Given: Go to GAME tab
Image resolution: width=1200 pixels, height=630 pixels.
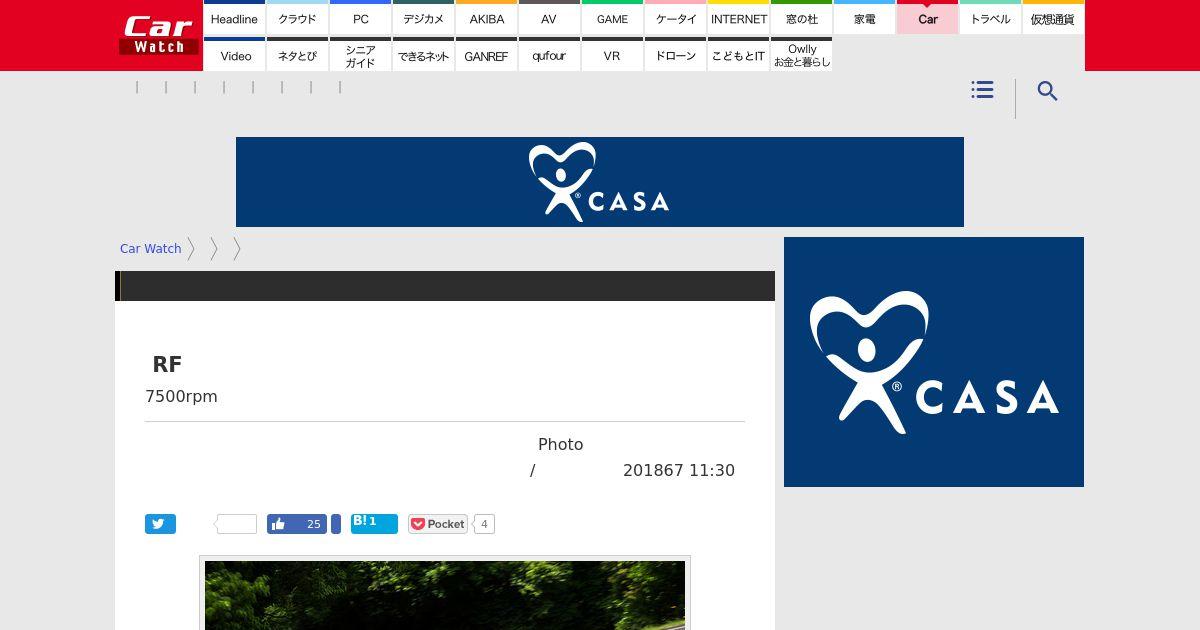Looking at the screenshot, I should [x=612, y=18].
